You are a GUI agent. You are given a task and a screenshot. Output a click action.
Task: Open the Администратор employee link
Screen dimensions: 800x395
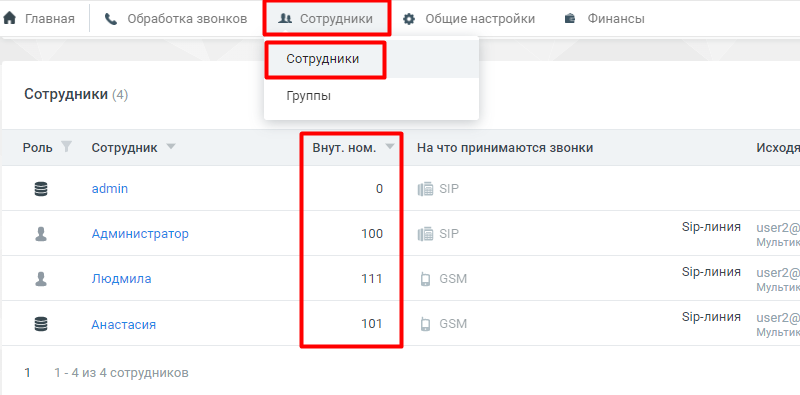coord(140,234)
